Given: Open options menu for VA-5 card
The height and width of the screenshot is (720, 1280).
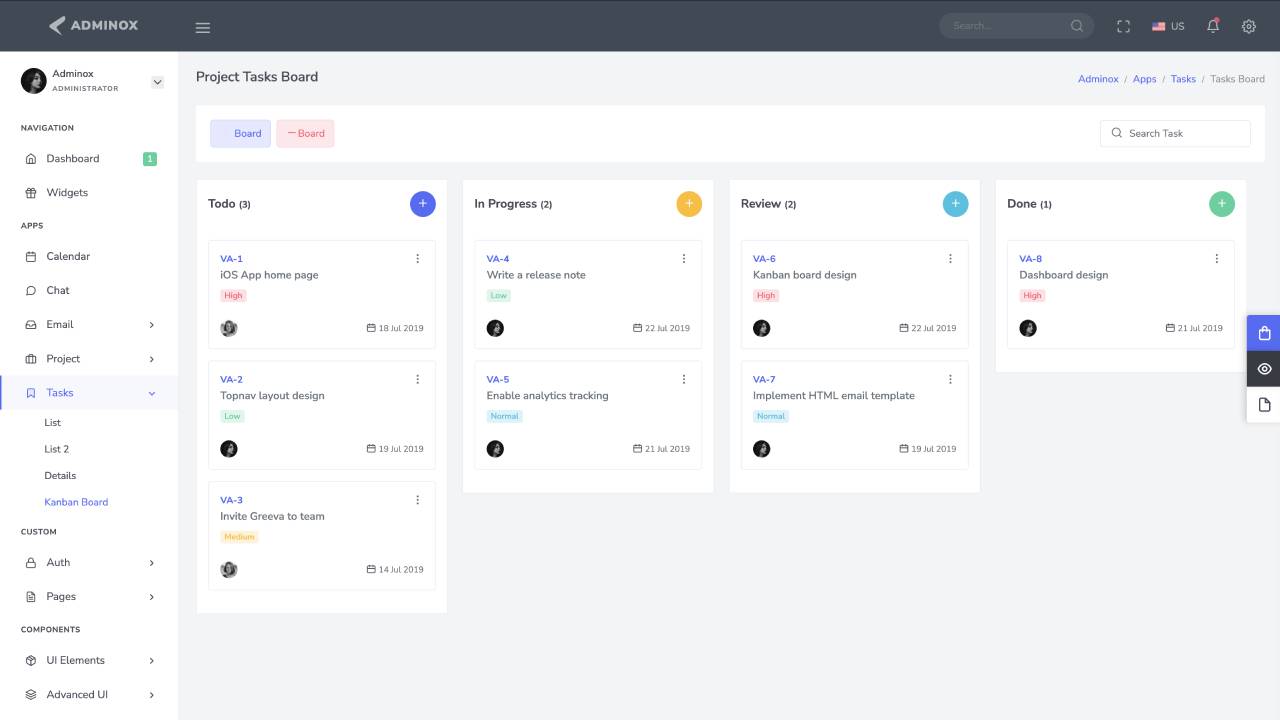Looking at the screenshot, I should coord(684,380).
